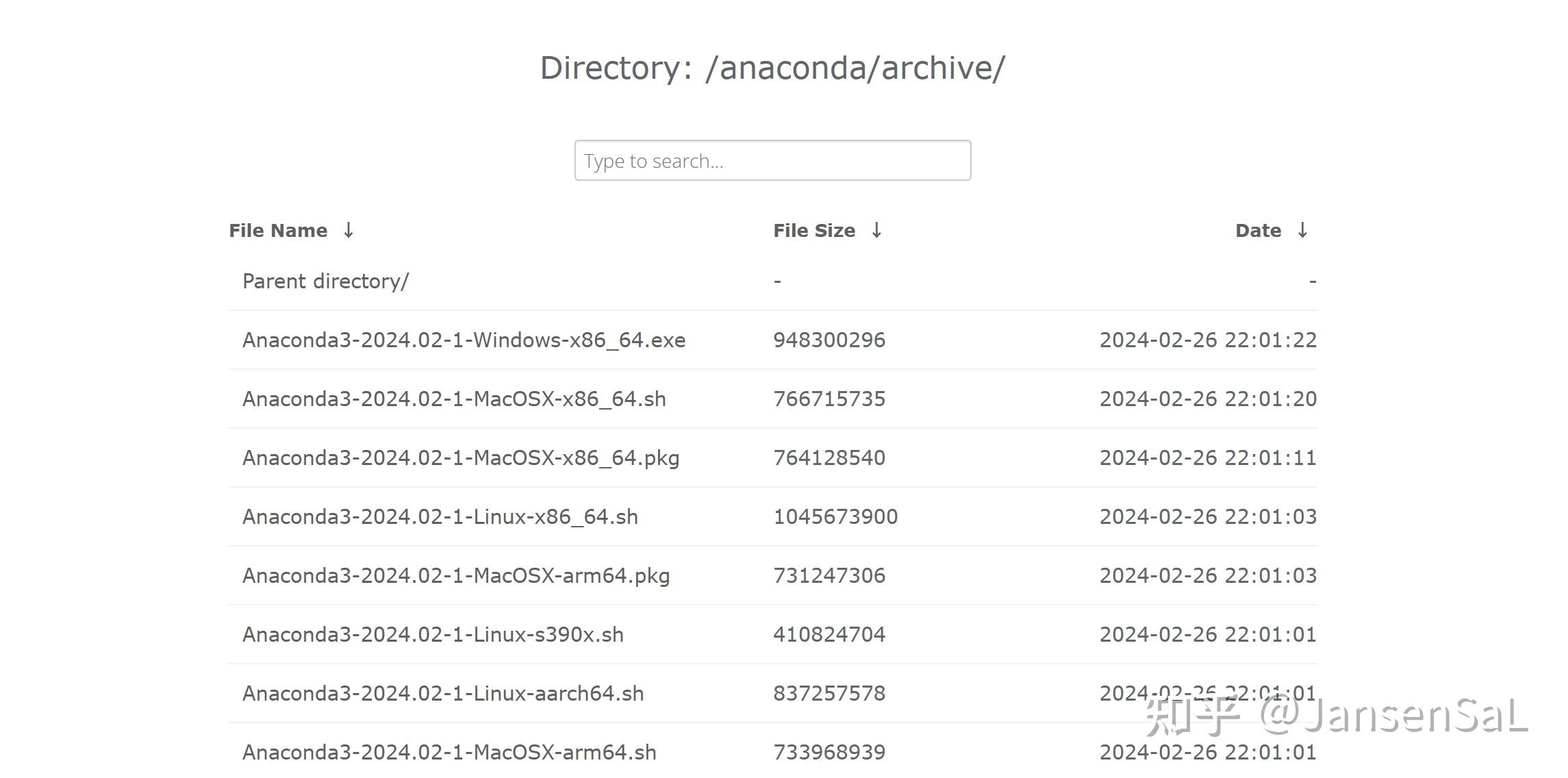The height and width of the screenshot is (778, 1568).
Task: Sort the list by File Size header
Action: pyautogui.click(x=814, y=231)
